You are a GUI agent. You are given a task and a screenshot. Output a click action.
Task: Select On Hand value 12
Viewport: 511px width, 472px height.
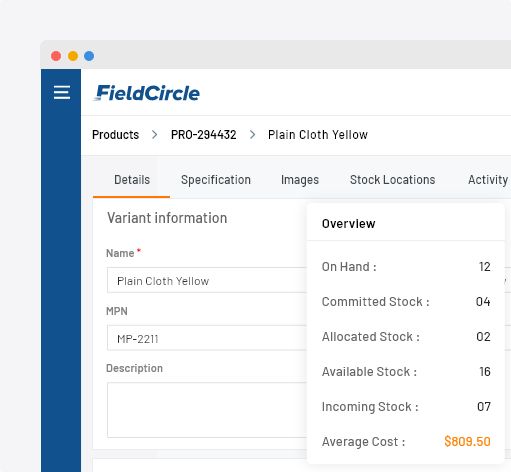pyautogui.click(x=485, y=267)
